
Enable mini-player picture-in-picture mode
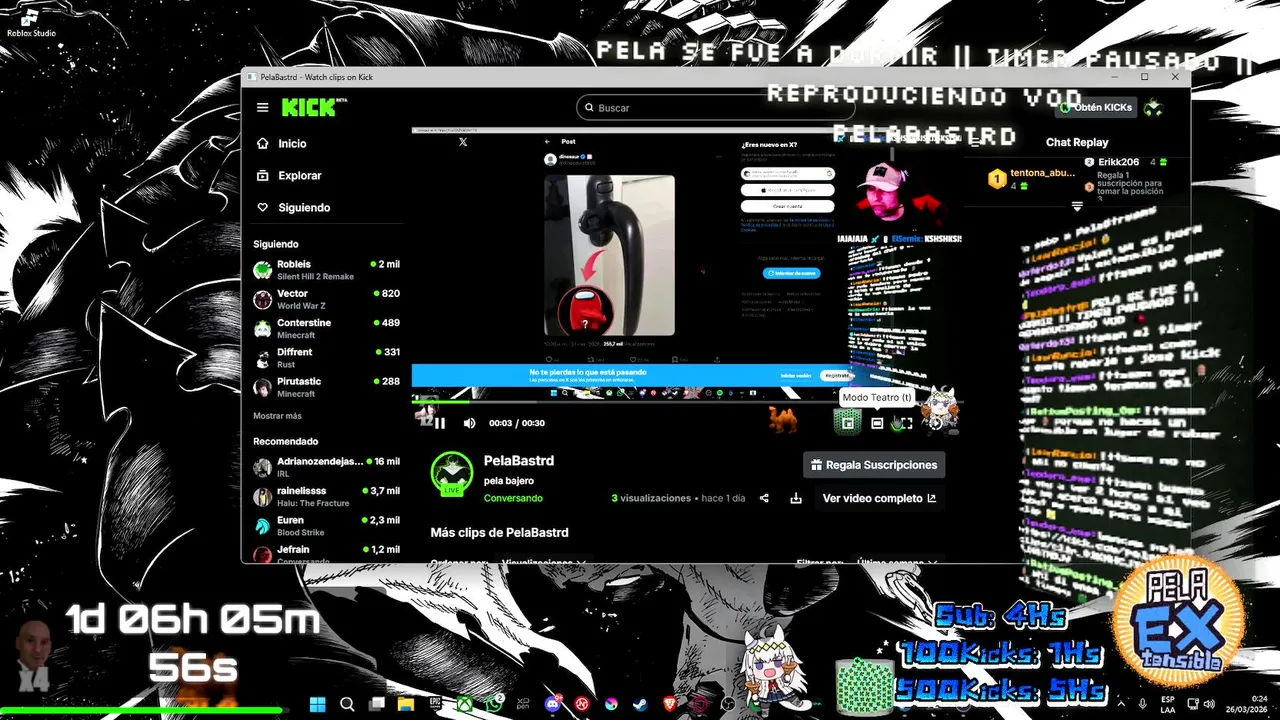[847, 423]
